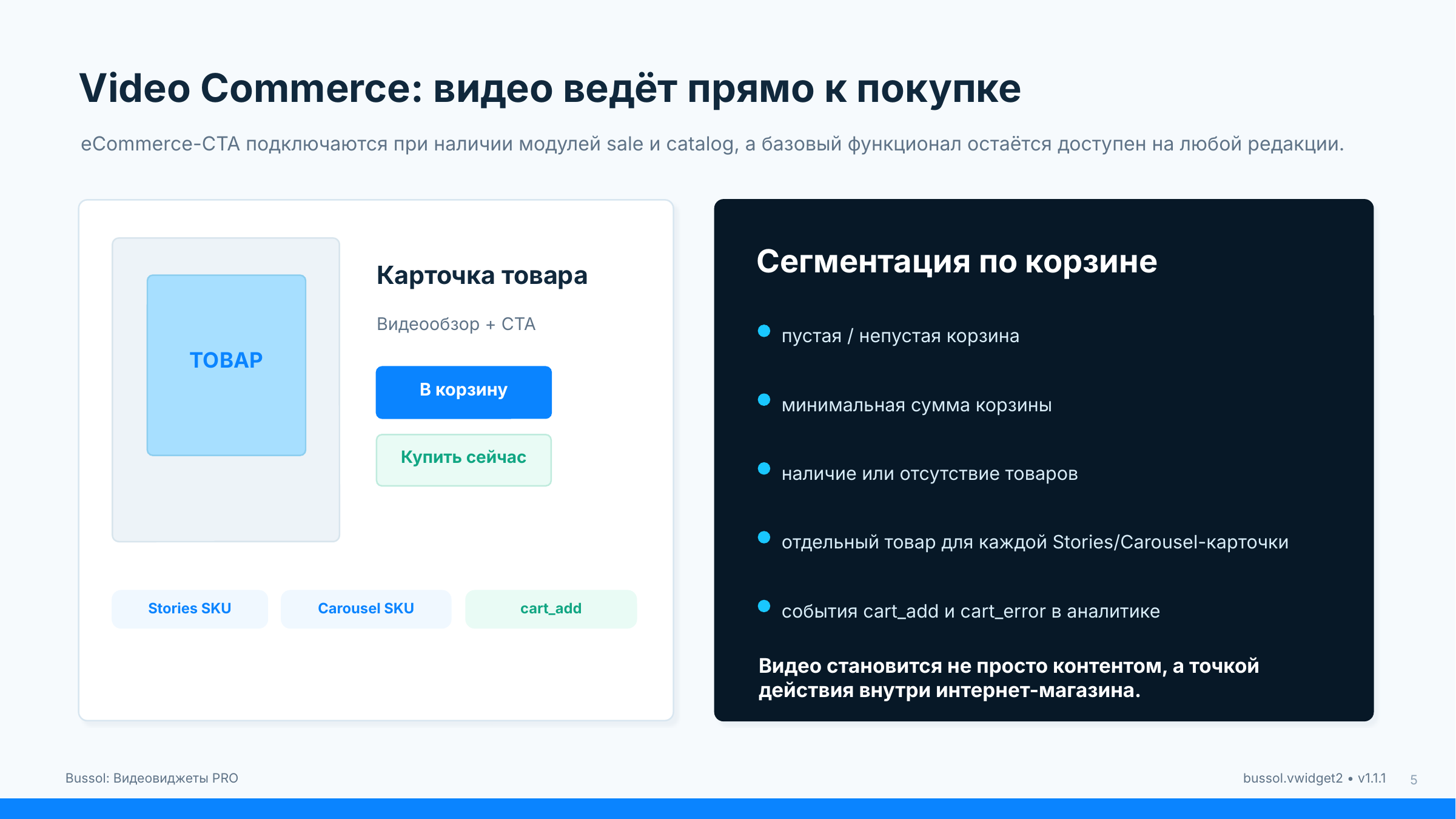Click the page number "5"
1456x819 pixels.
click(1414, 780)
